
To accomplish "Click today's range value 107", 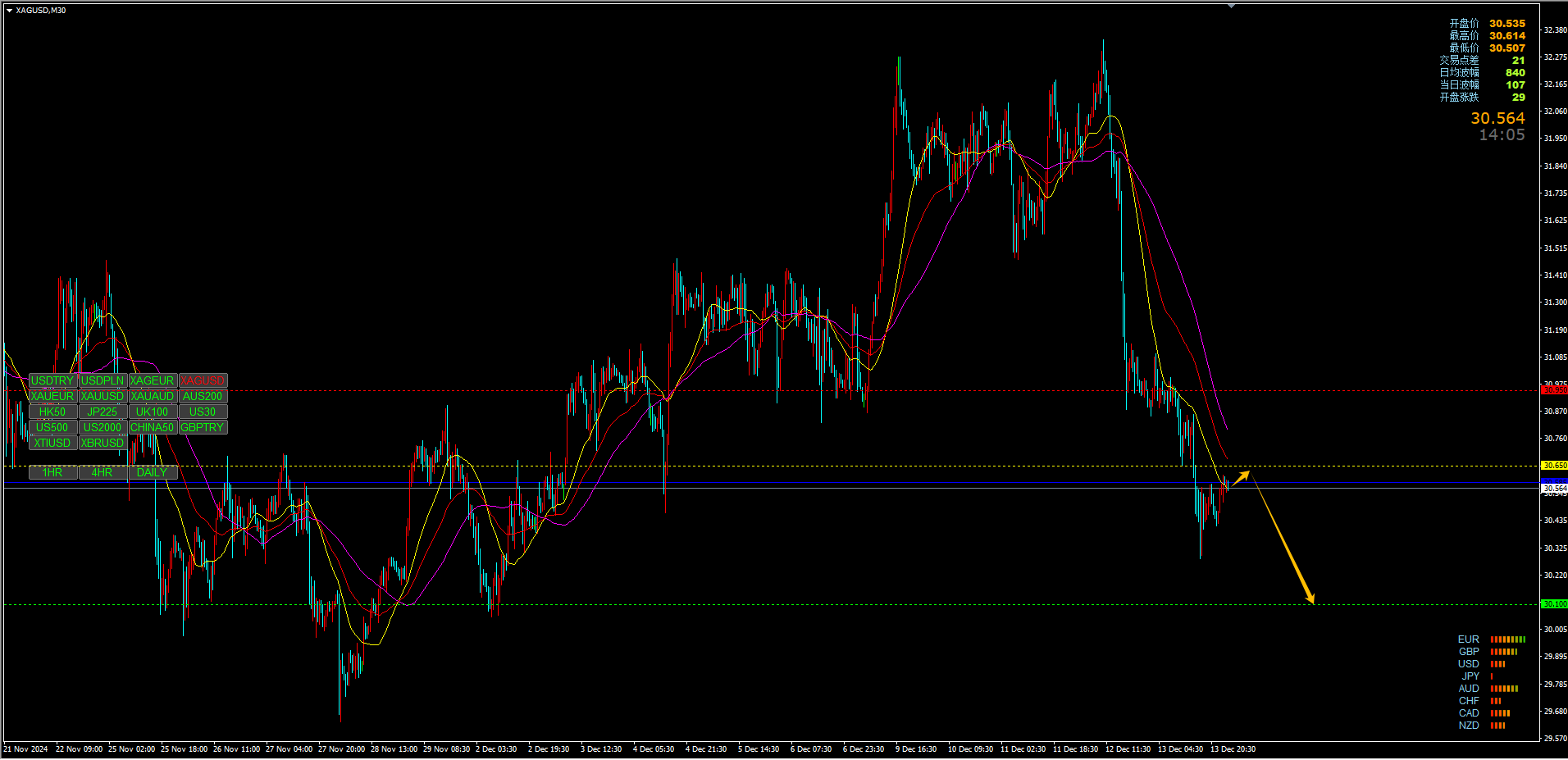I will tap(1516, 85).
